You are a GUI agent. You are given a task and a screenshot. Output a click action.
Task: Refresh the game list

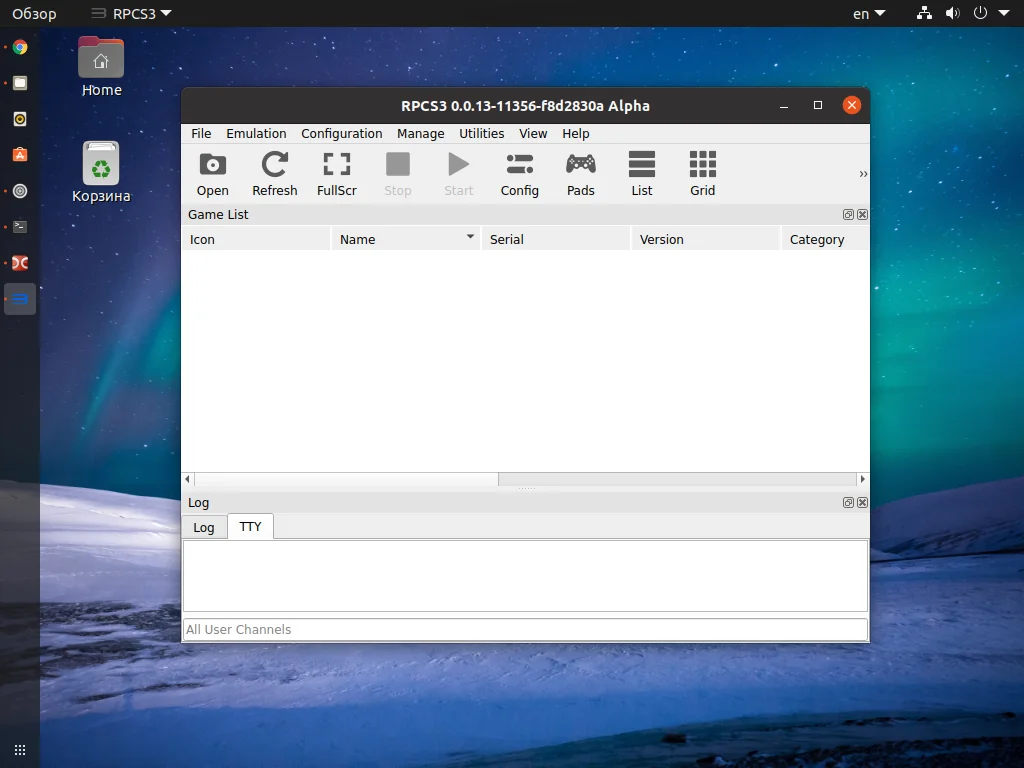[274, 173]
